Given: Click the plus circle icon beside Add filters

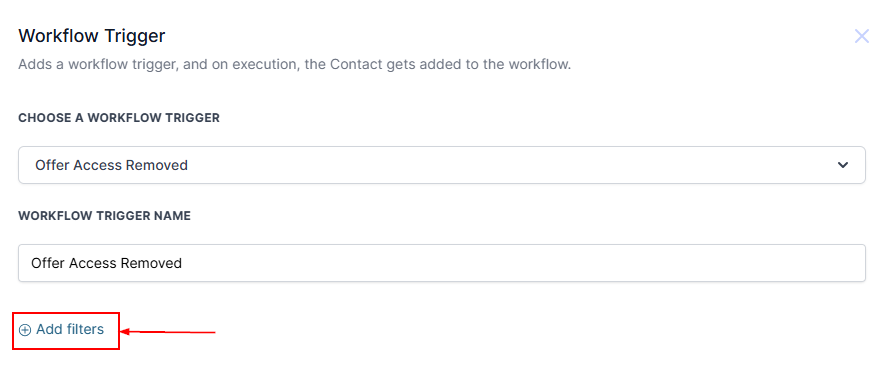Looking at the screenshot, I should click(x=25, y=330).
